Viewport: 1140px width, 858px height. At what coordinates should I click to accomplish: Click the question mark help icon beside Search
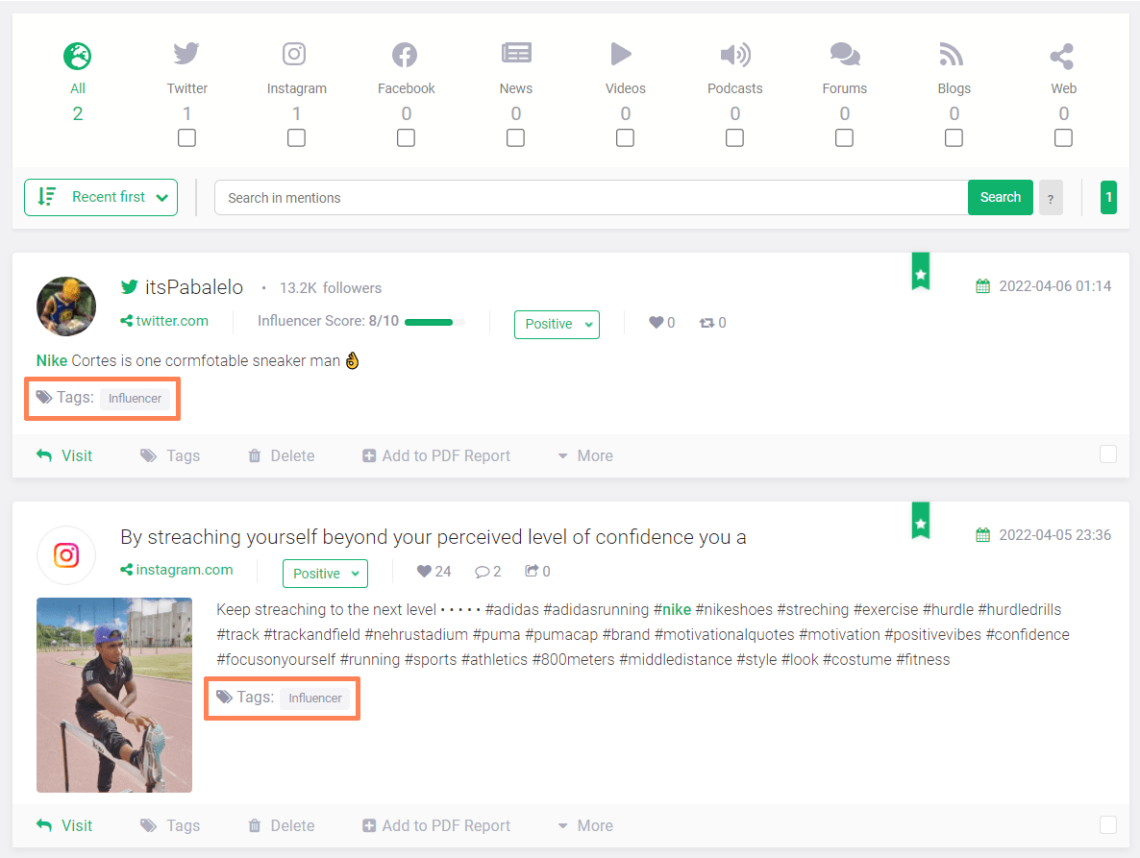pyautogui.click(x=1050, y=198)
